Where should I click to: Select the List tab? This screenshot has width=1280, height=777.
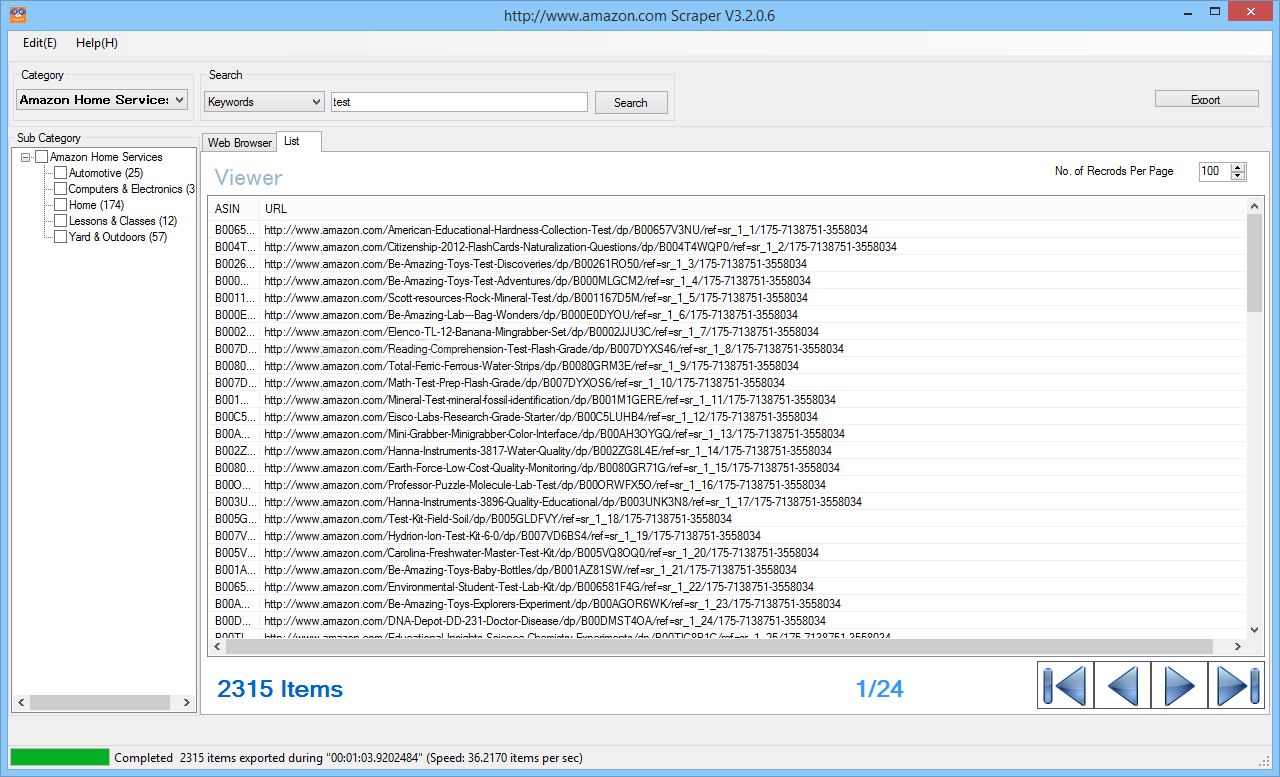(298, 141)
